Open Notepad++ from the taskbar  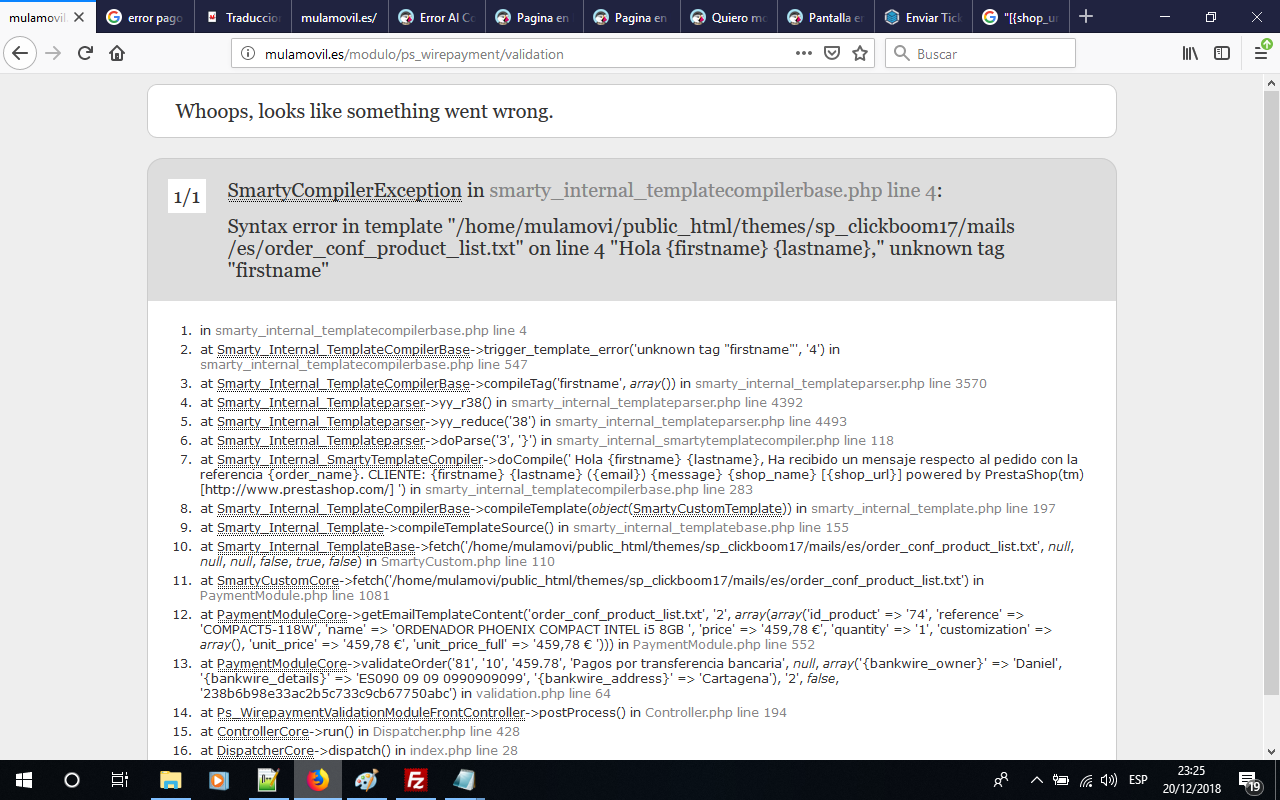tap(268, 780)
